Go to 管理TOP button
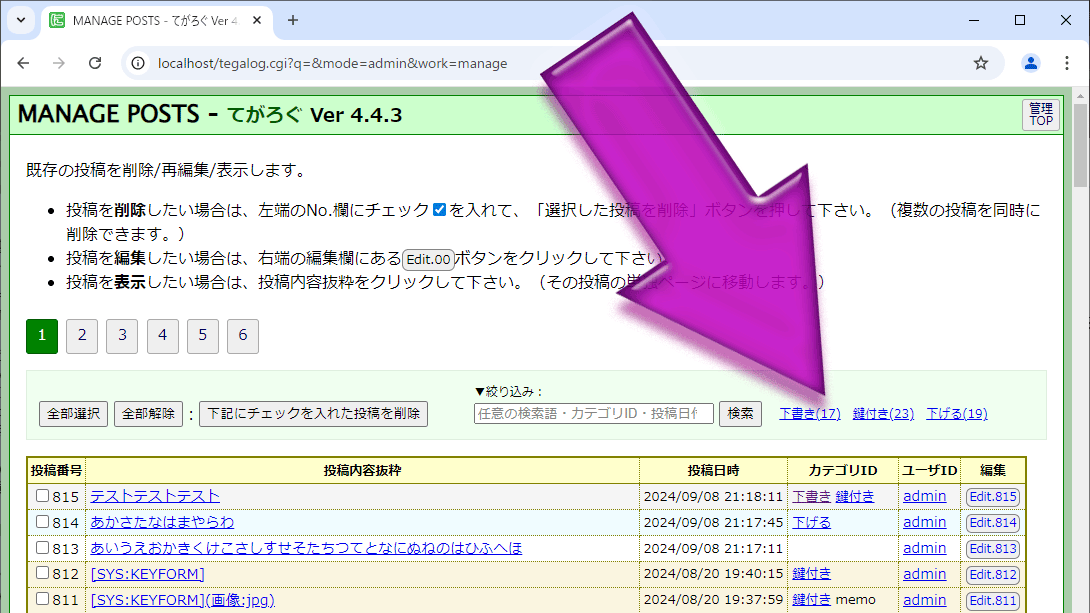The image size is (1090, 613). [1041, 115]
